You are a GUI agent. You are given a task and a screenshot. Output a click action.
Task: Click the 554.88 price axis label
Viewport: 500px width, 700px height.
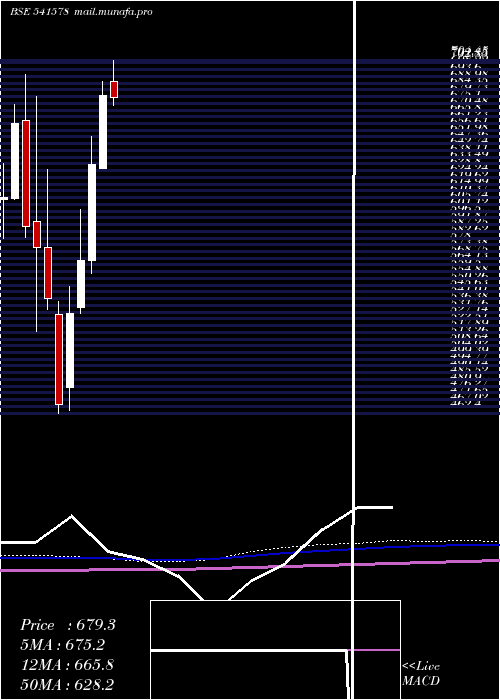point(469,268)
